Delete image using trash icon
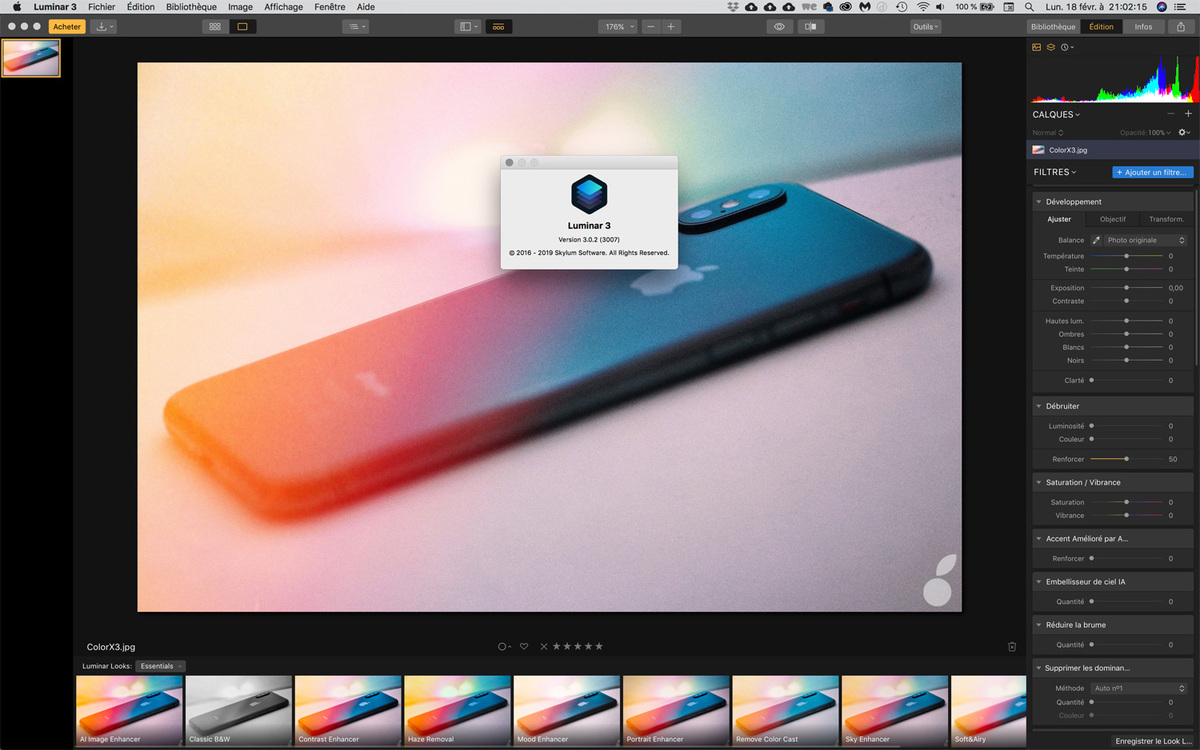 (1012, 647)
